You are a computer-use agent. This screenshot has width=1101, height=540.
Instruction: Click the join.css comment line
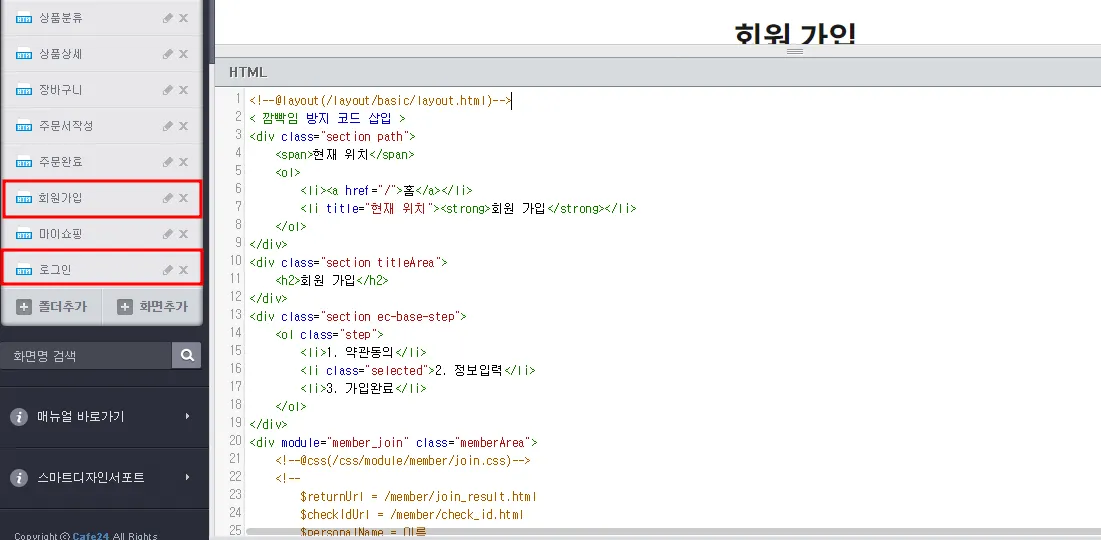pyautogui.click(x=402, y=461)
